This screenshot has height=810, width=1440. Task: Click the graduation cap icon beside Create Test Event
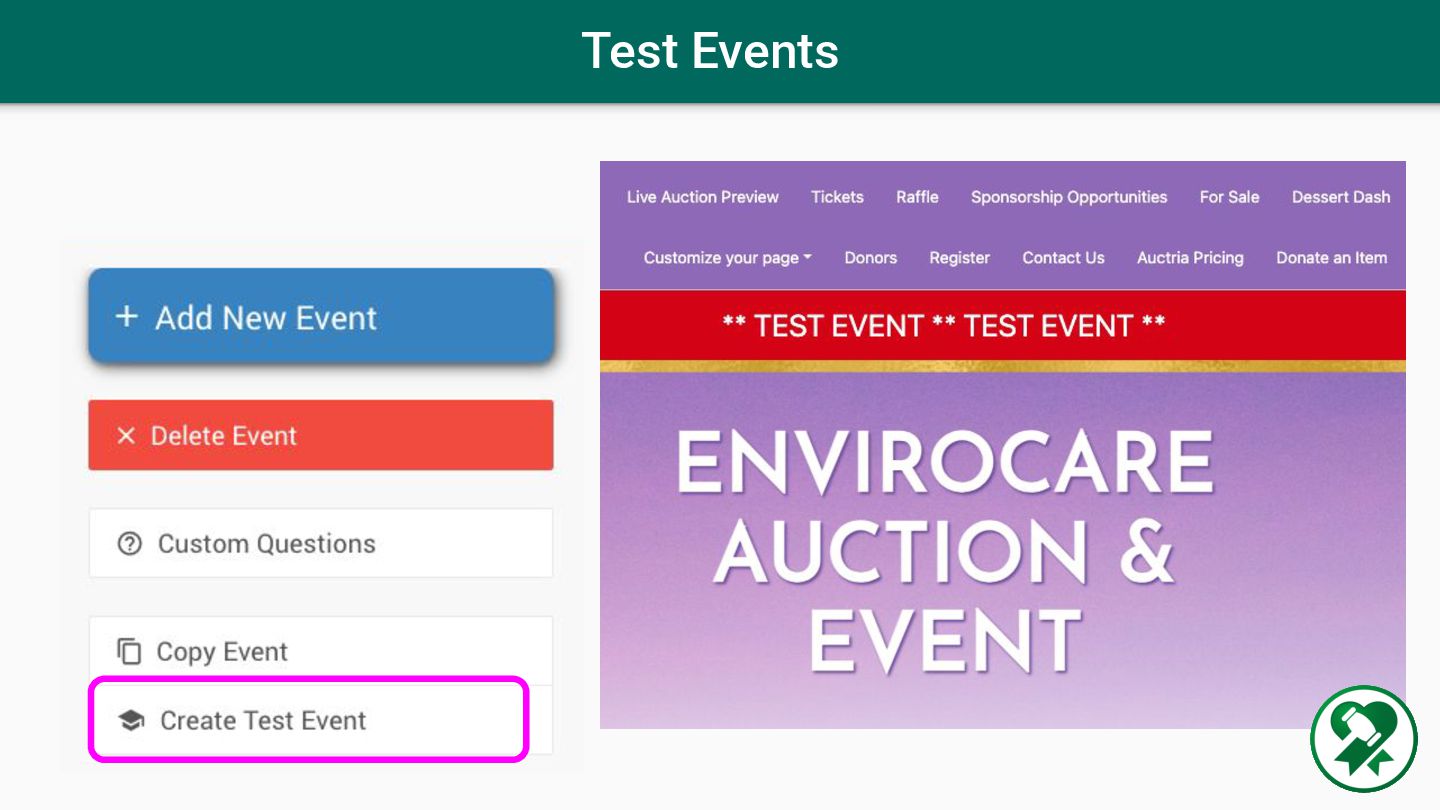[x=131, y=721]
